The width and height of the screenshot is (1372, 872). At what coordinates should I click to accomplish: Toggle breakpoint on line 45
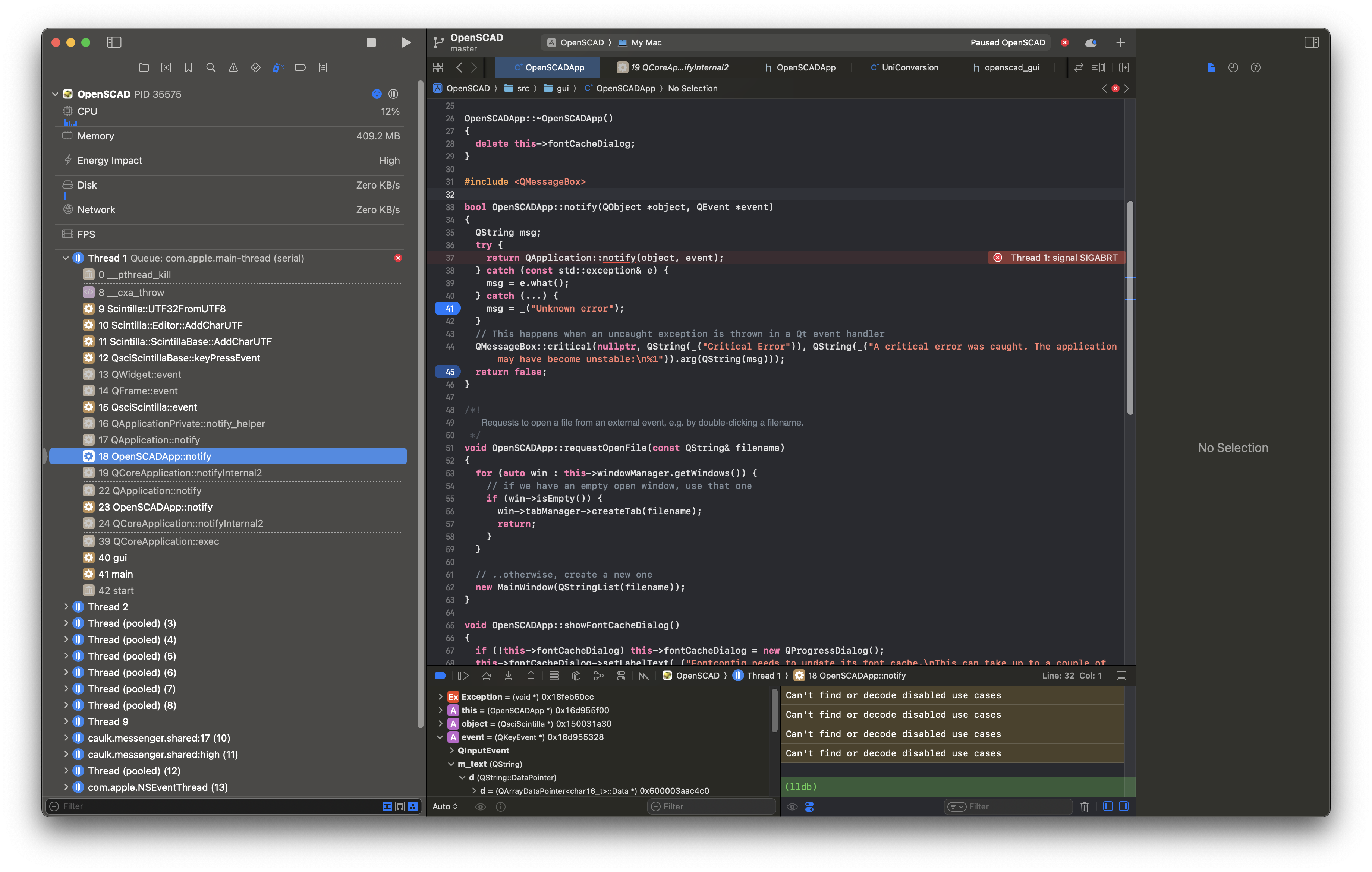point(448,372)
